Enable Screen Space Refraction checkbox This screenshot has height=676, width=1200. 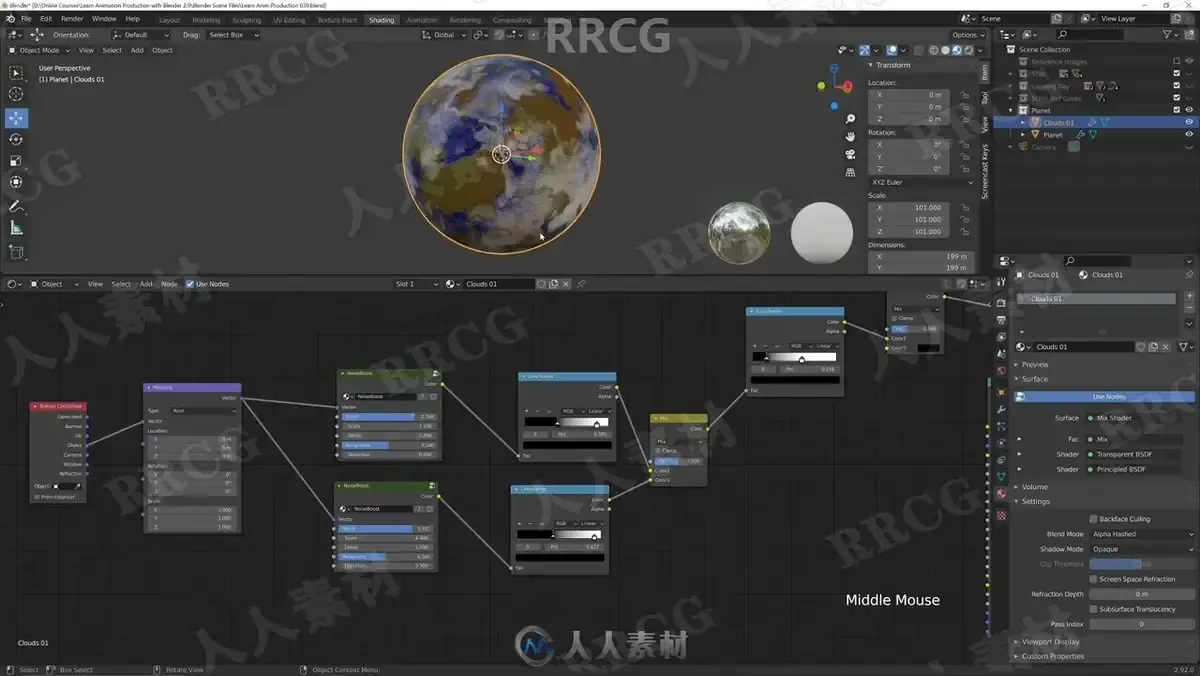point(1093,579)
